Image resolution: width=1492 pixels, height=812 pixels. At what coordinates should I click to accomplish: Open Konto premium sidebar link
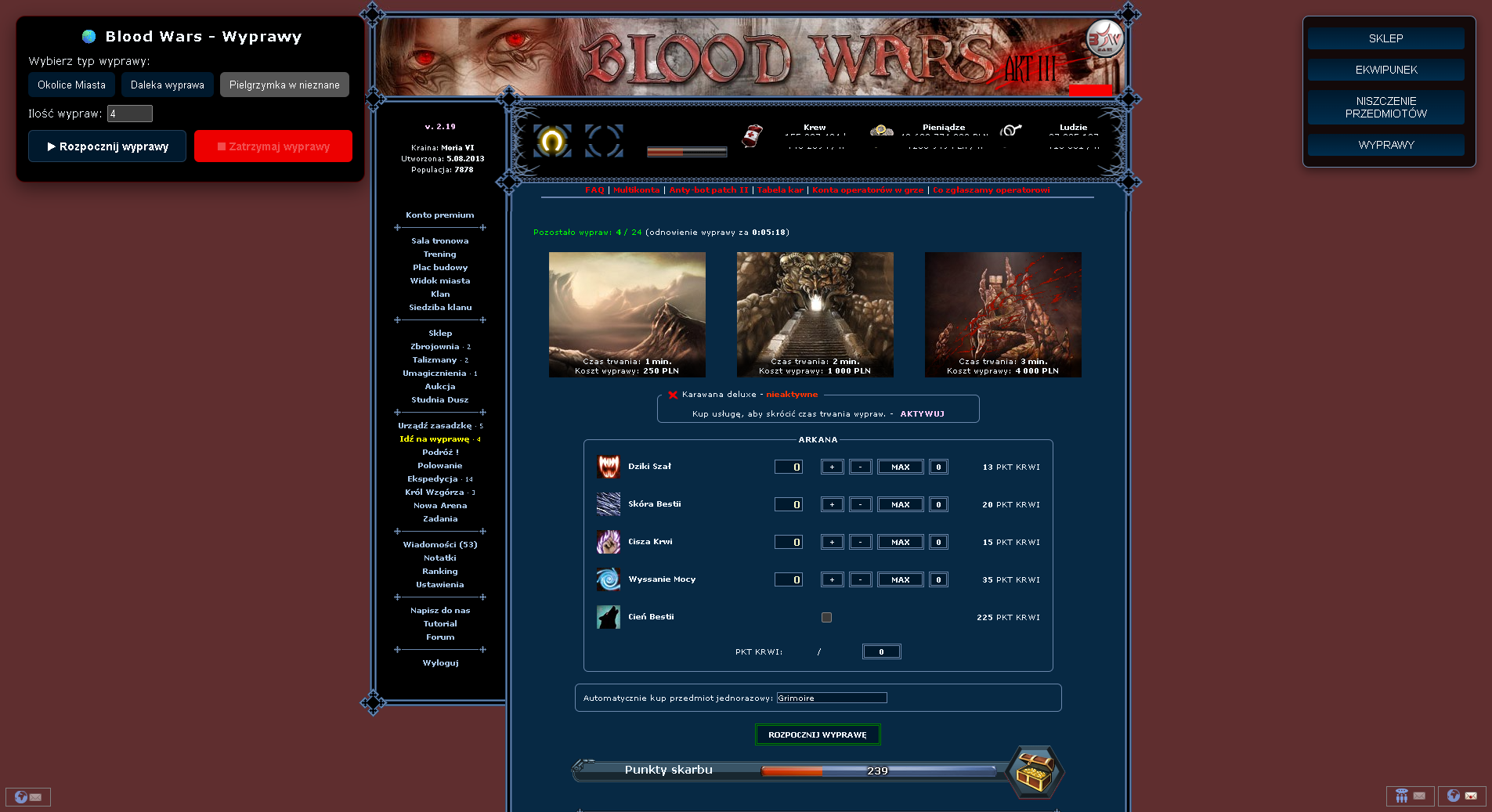(440, 215)
